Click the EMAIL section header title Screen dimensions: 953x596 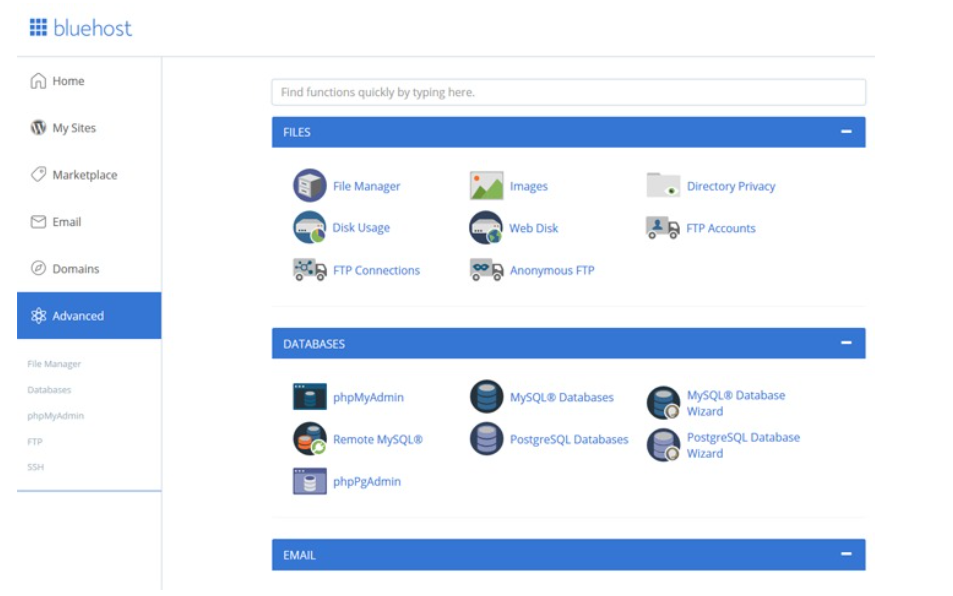point(299,555)
